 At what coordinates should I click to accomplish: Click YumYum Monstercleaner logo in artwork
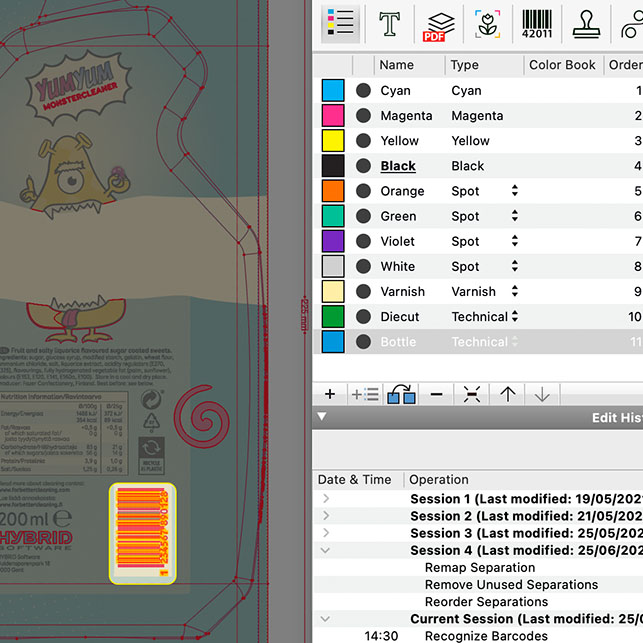pos(78,88)
